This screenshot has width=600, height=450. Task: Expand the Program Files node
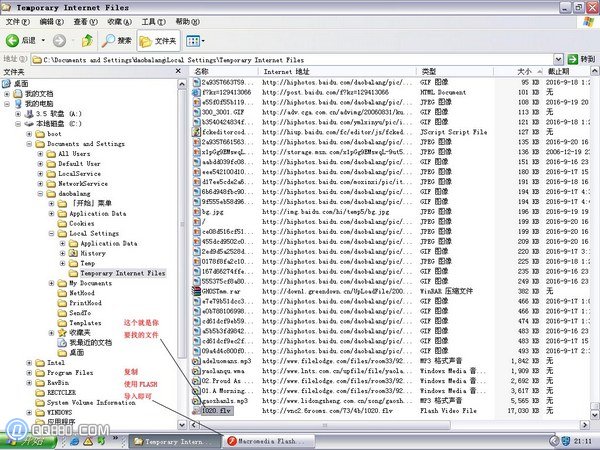[29, 373]
